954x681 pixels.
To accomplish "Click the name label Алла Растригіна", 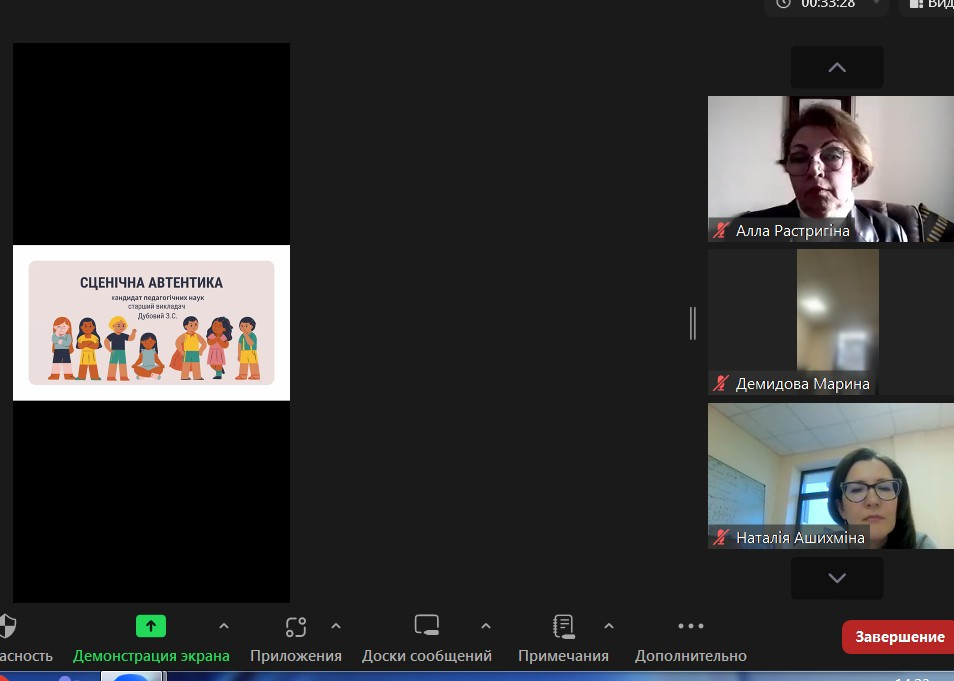I will pos(793,231).
